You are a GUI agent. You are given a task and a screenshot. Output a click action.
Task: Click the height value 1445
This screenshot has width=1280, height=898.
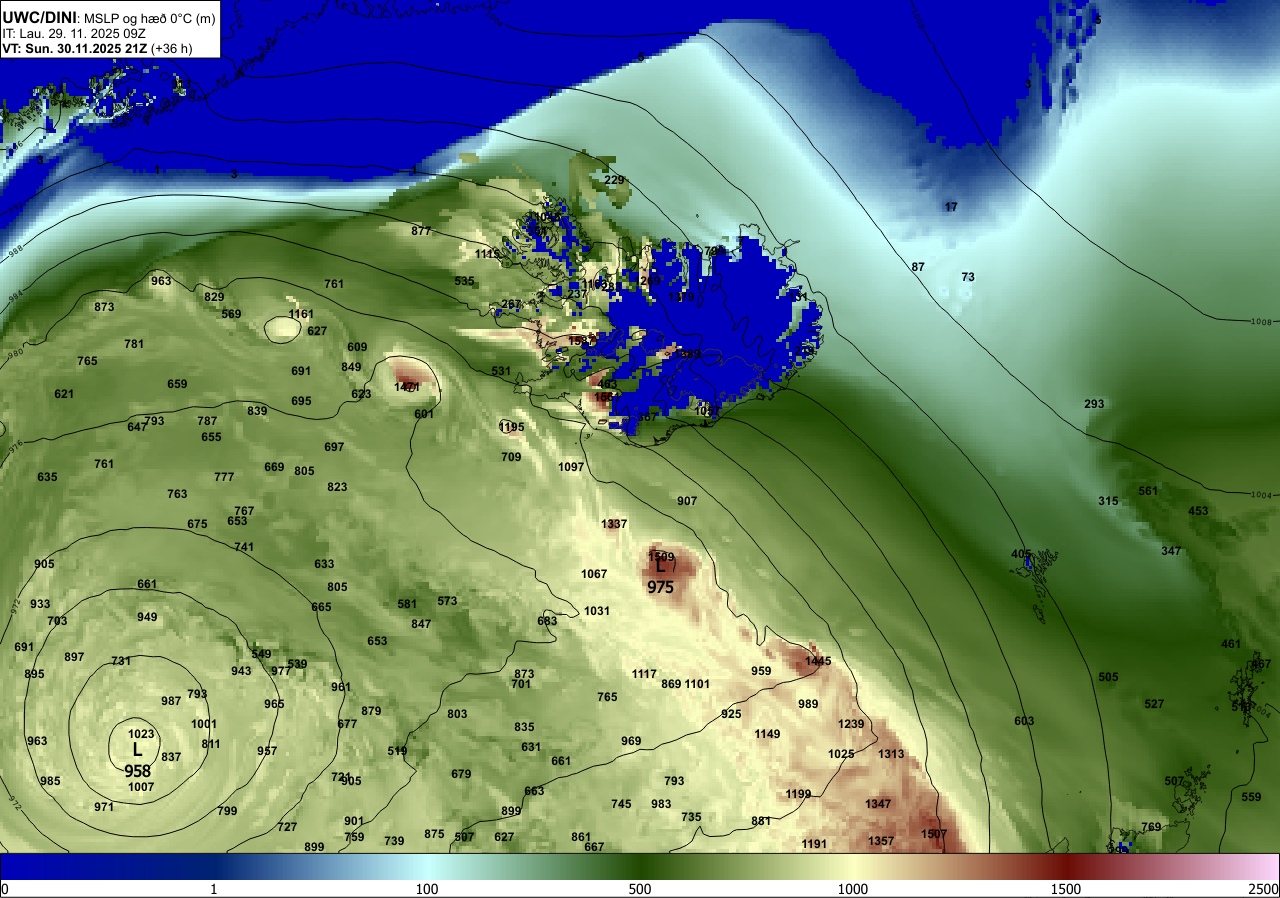(x=818, y=661)
